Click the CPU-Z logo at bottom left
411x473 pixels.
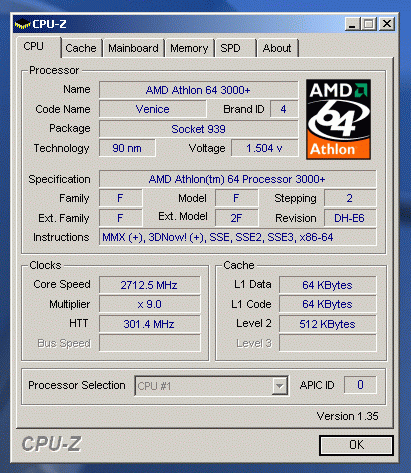[x=52, y=444]
